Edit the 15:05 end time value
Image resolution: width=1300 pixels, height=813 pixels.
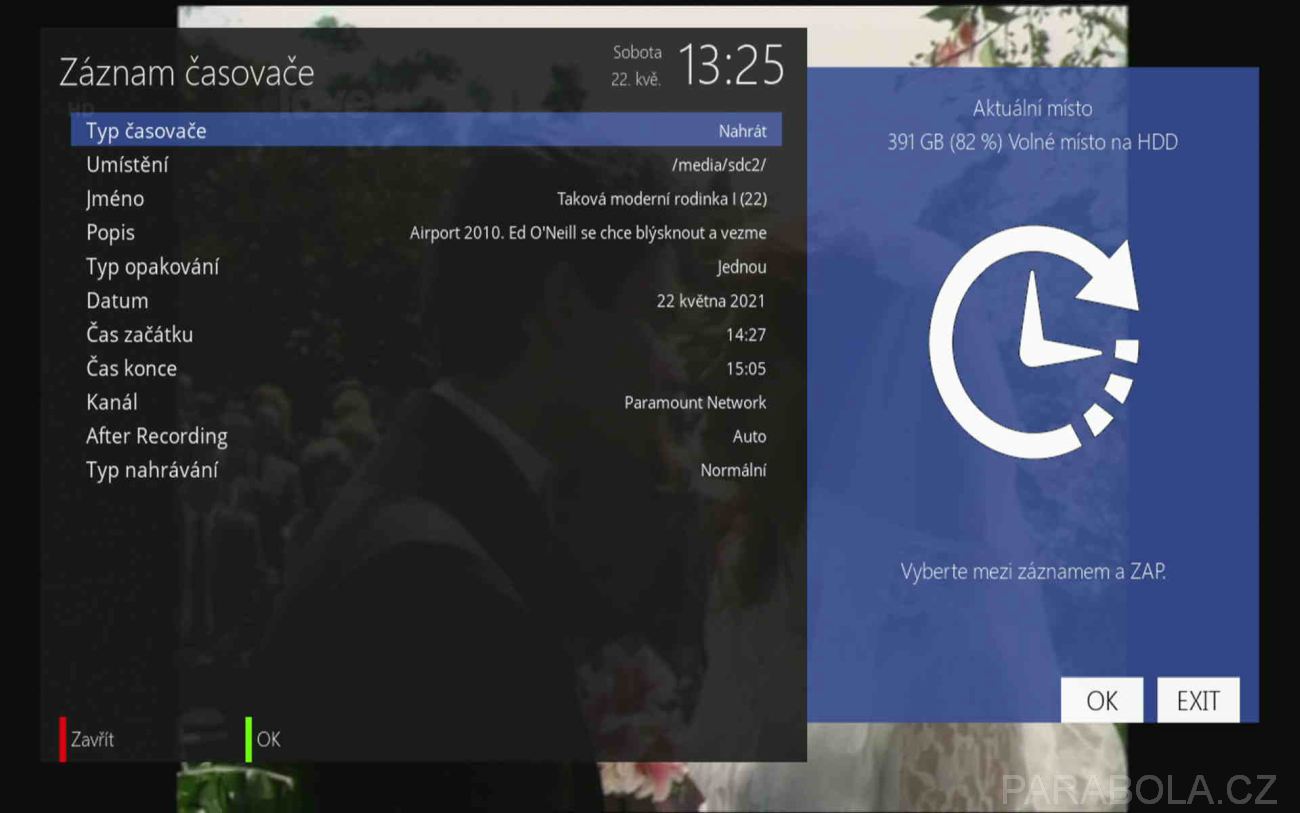[746, 369]
